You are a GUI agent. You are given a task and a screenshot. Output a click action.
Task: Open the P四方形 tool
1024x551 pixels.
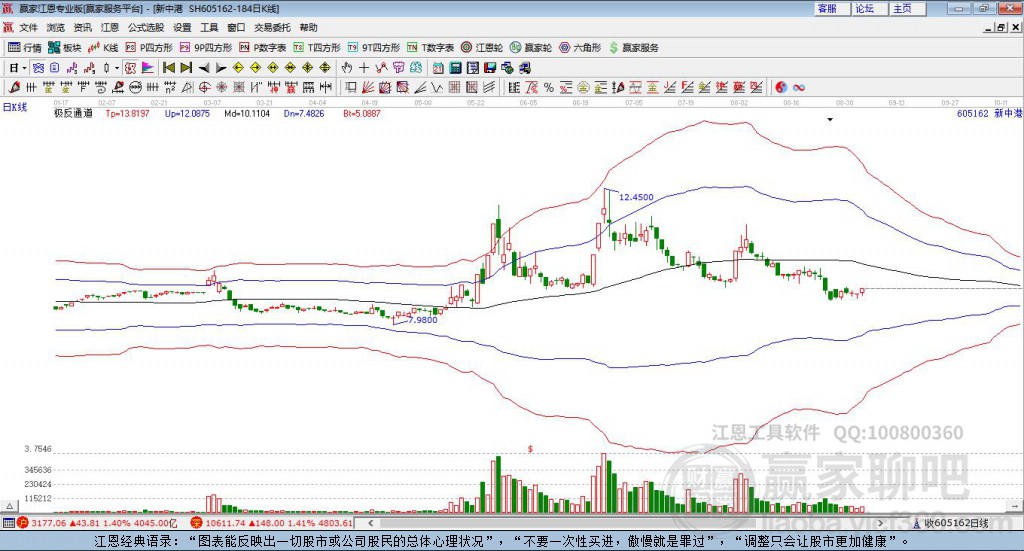149,48
